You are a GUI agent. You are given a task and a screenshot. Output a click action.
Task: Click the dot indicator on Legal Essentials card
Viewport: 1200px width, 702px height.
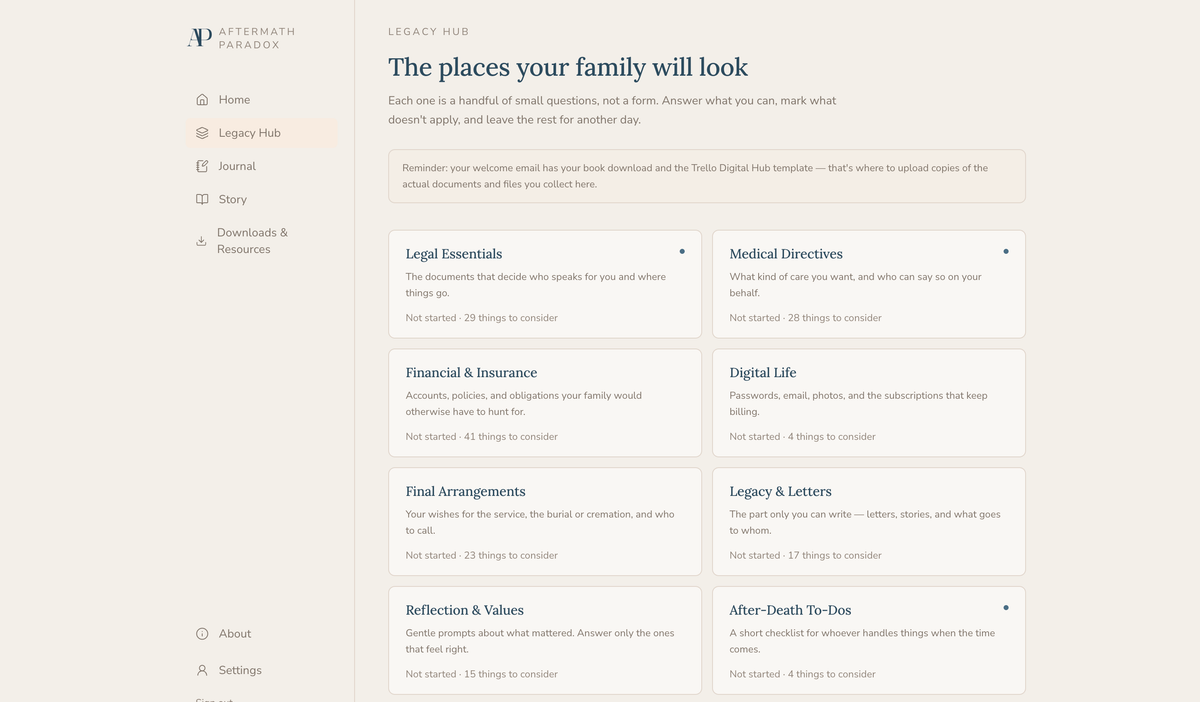pyautogui.click(x=682, y=251)
